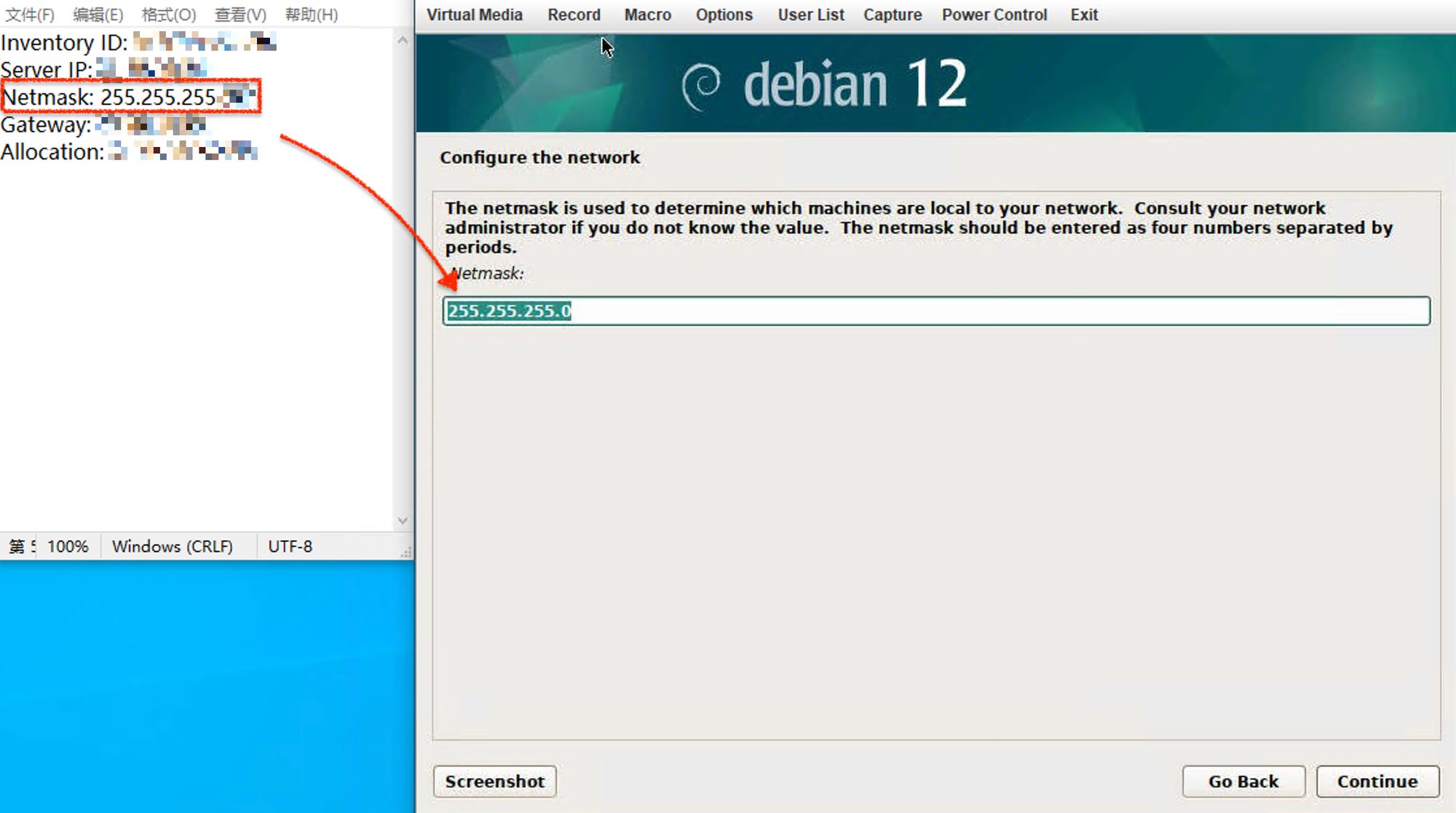Open the User List menu
1456x813 pixels.
(x=810, y=15)
